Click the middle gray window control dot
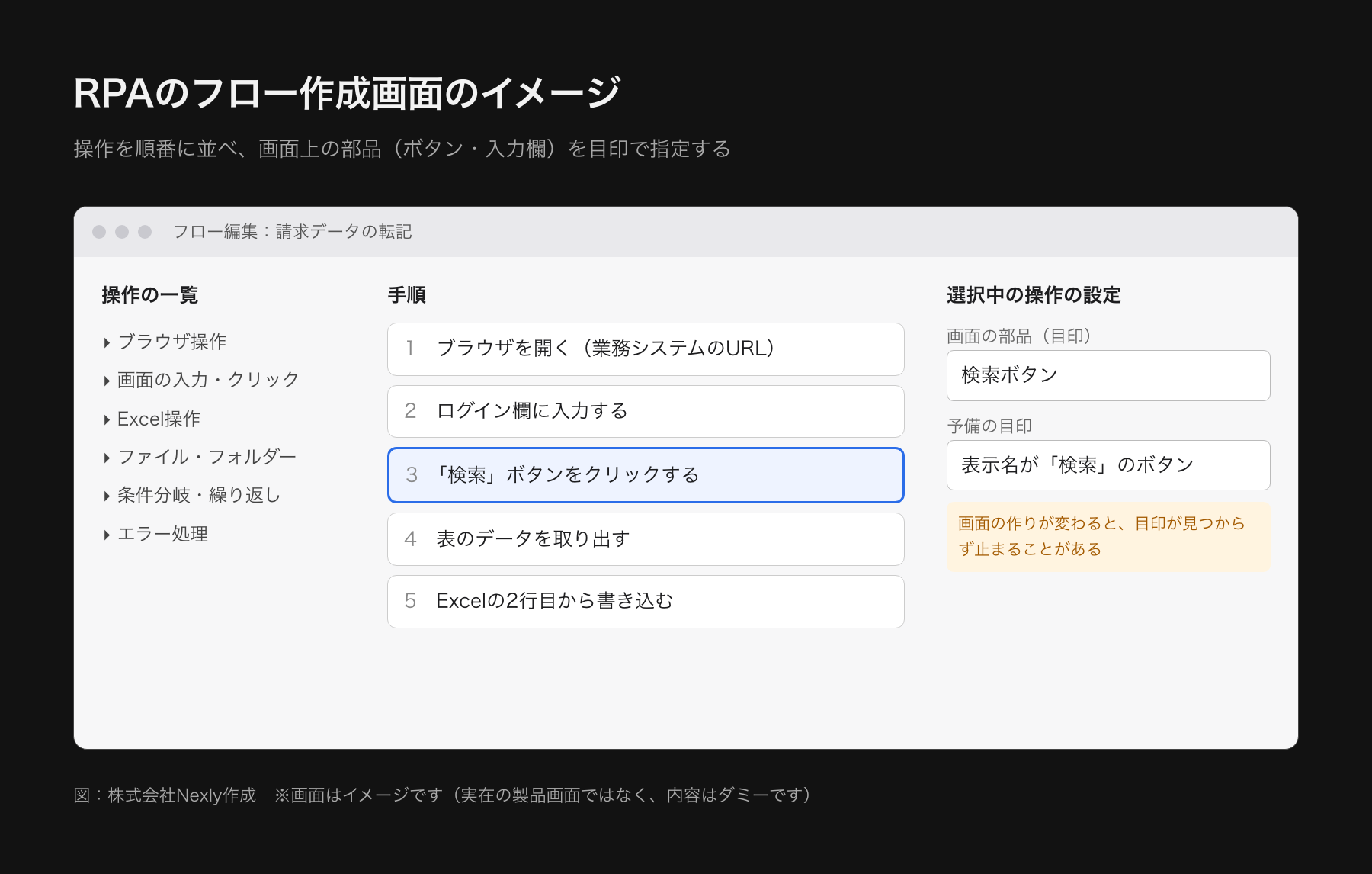This screenshot has width=1372, height=874. pyautogui.click(x=122, y=232)
